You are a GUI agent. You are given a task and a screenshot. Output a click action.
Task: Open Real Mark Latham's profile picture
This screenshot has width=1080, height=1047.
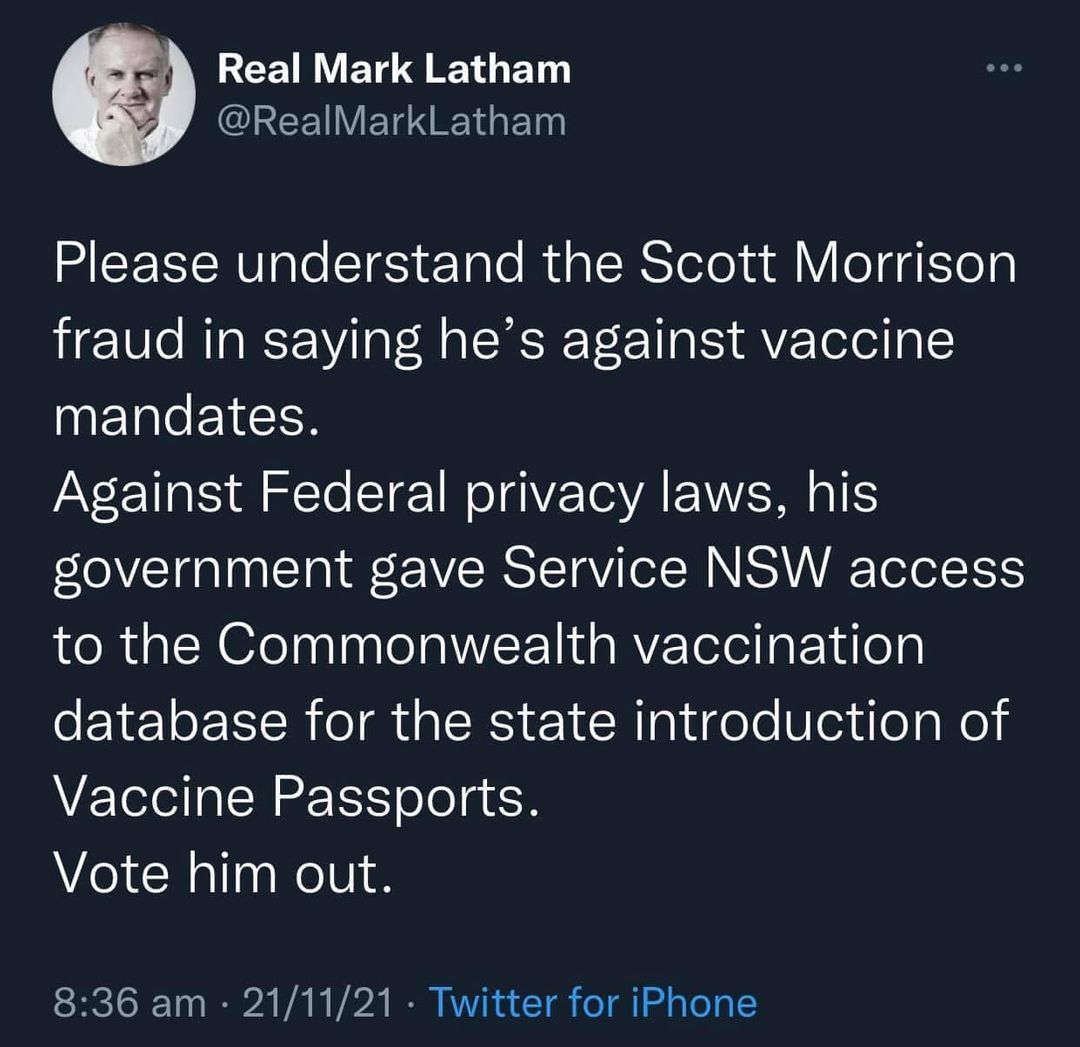123,94
